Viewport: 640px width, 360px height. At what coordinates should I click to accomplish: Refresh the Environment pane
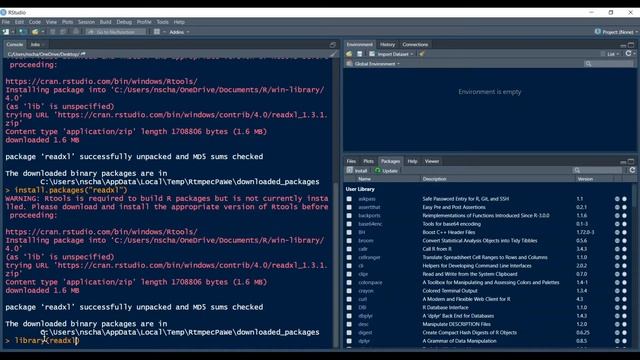tap(629, 53)
